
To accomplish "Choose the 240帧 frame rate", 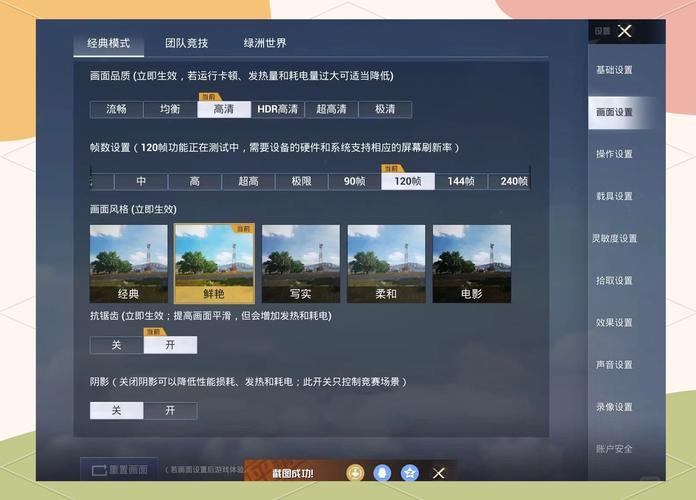I will tap(510, 181).
